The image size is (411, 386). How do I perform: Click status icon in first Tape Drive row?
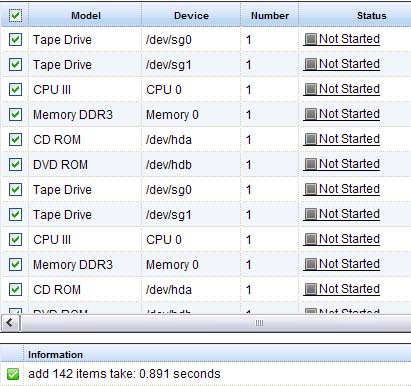[311, 39]
